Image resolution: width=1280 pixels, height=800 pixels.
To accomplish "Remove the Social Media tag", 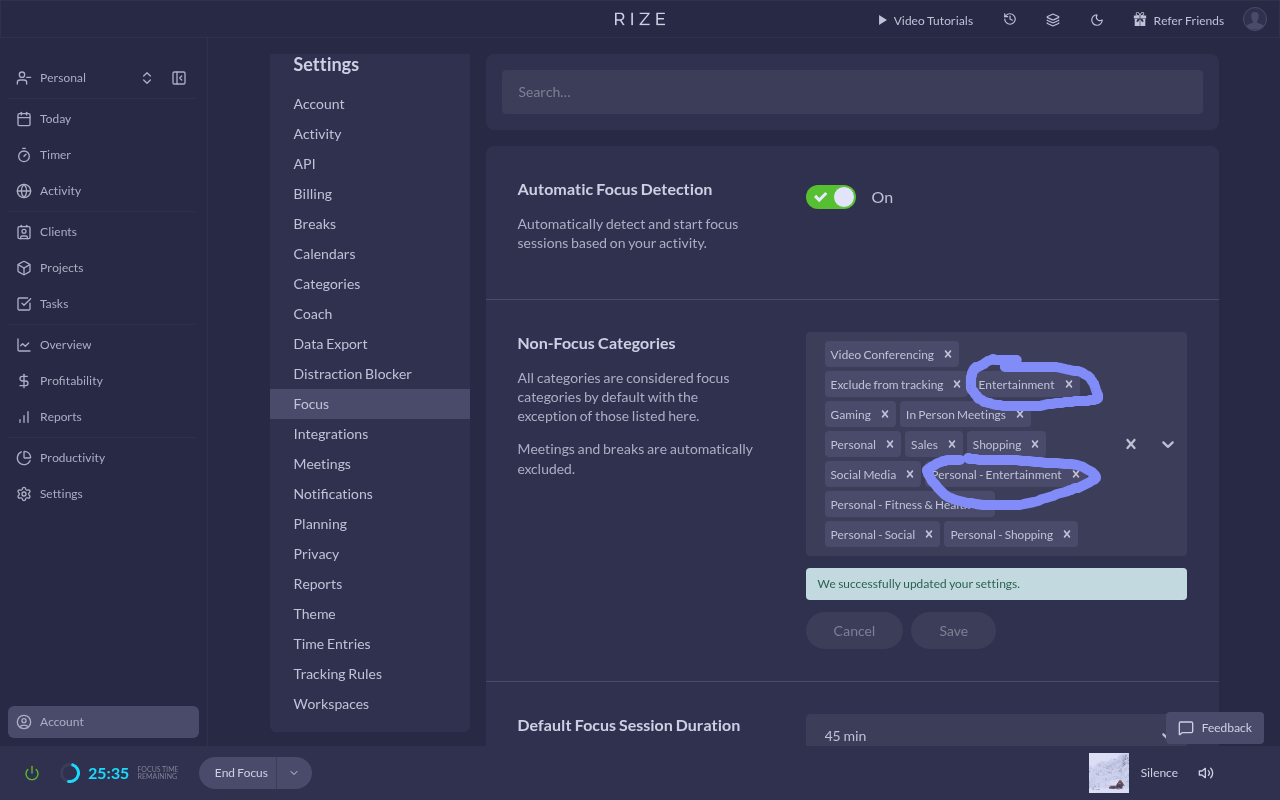I will (x=910, y=475).
